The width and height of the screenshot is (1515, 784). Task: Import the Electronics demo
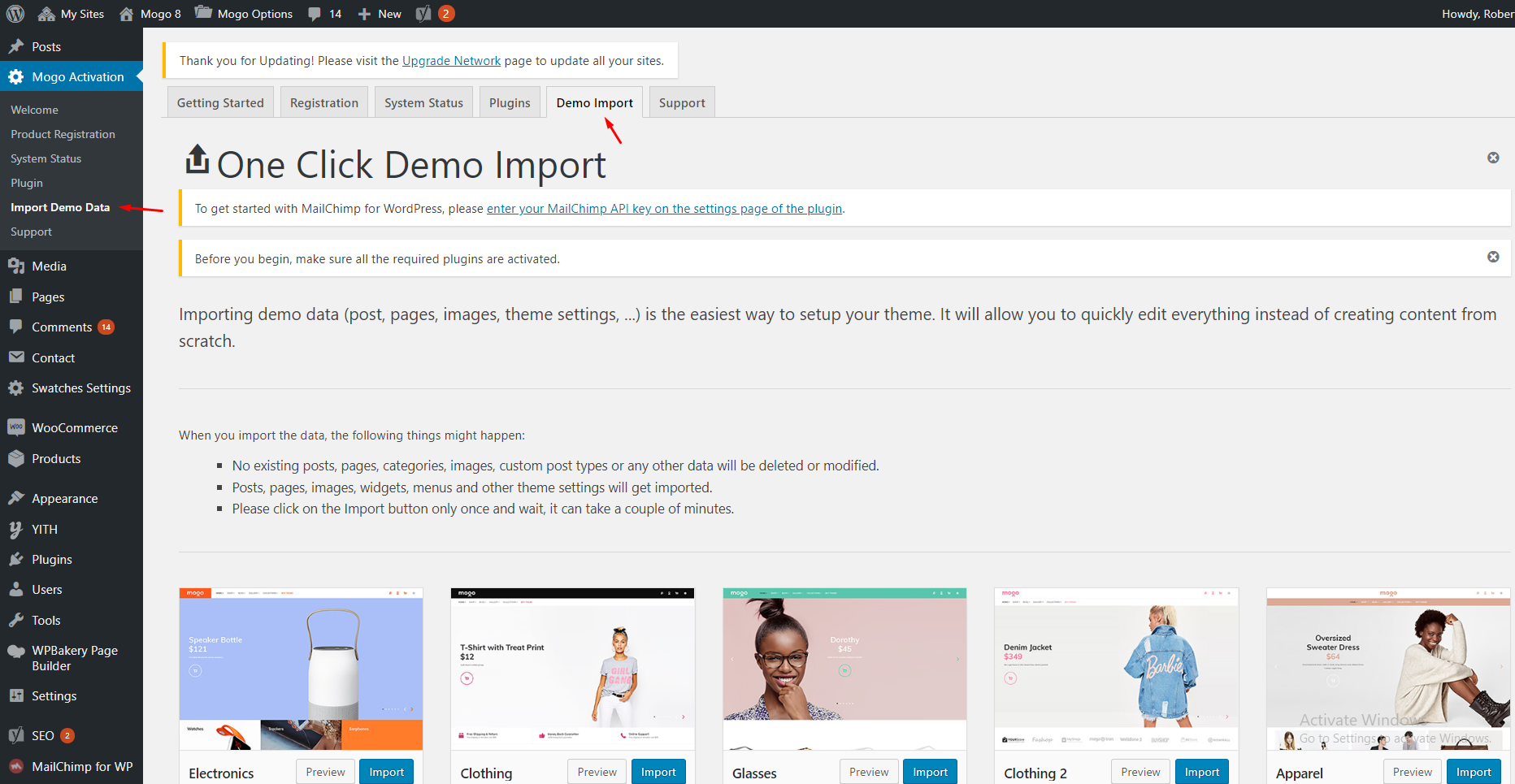[386, 772]
